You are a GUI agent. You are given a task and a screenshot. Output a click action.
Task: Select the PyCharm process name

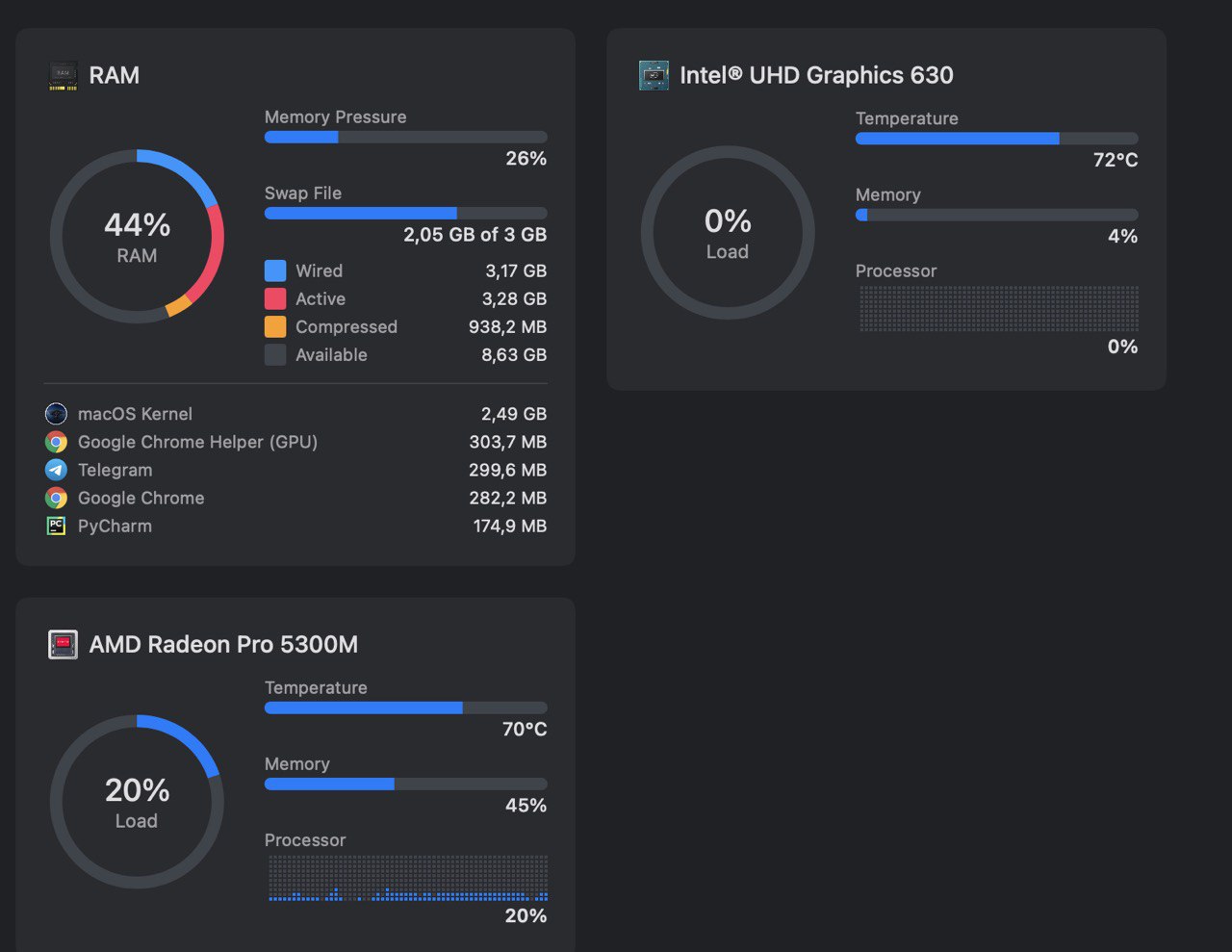point(115,526)
